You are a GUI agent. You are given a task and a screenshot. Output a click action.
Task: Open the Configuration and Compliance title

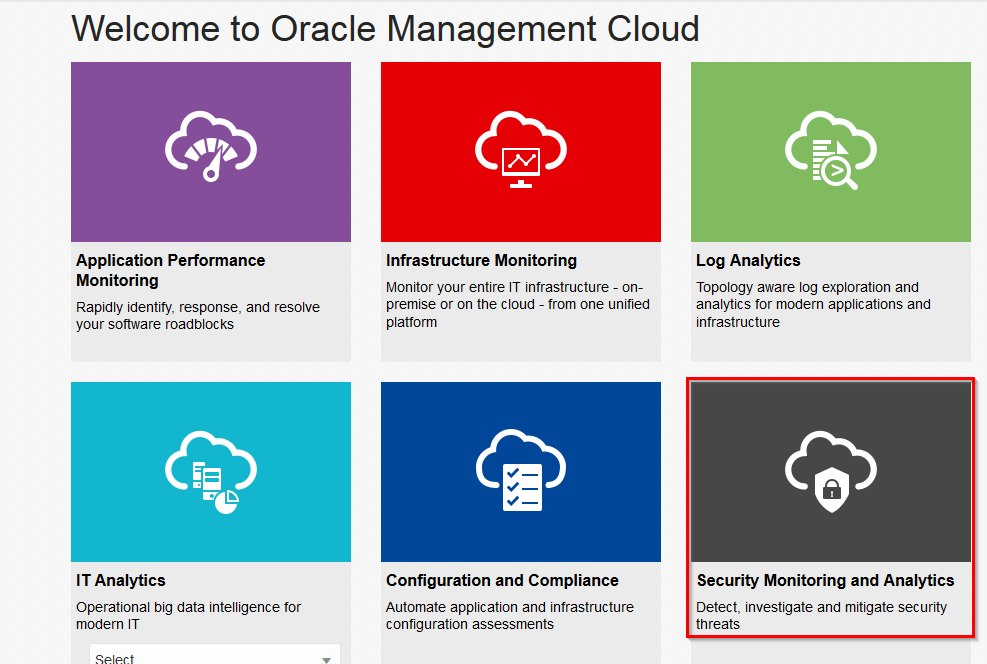(502, 580)
